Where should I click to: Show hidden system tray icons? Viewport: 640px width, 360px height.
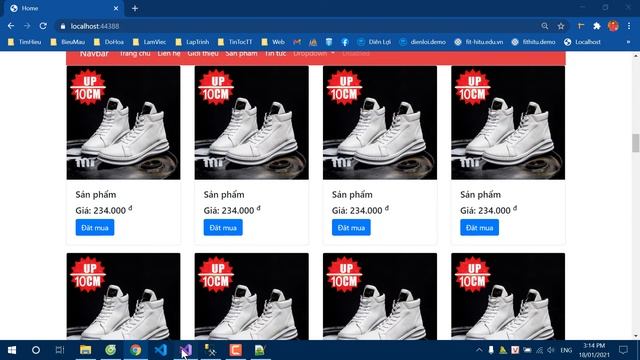coord(479,350)
